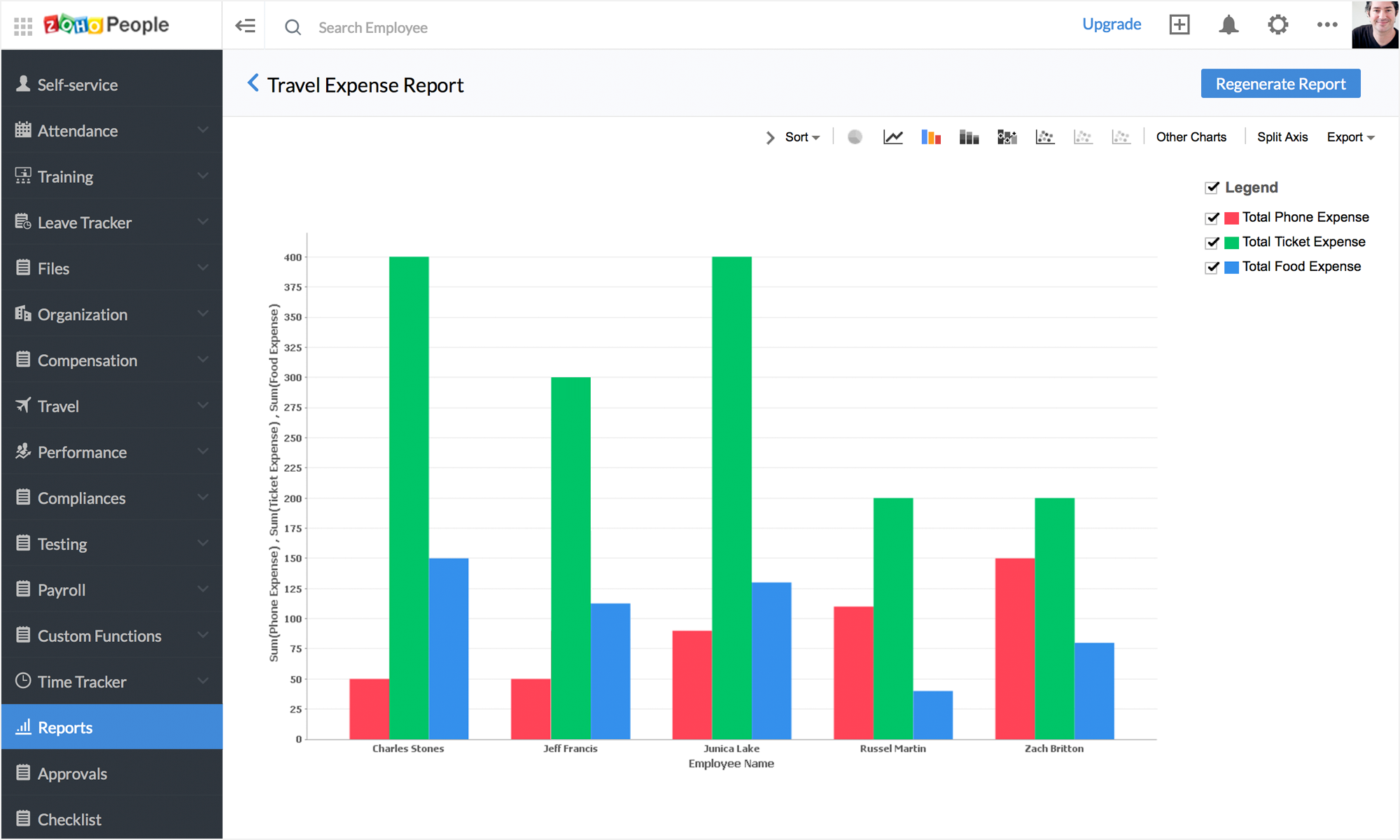Open the Export dropdown
This screenshot has height=840, width=1400.
click(1350, 137)
